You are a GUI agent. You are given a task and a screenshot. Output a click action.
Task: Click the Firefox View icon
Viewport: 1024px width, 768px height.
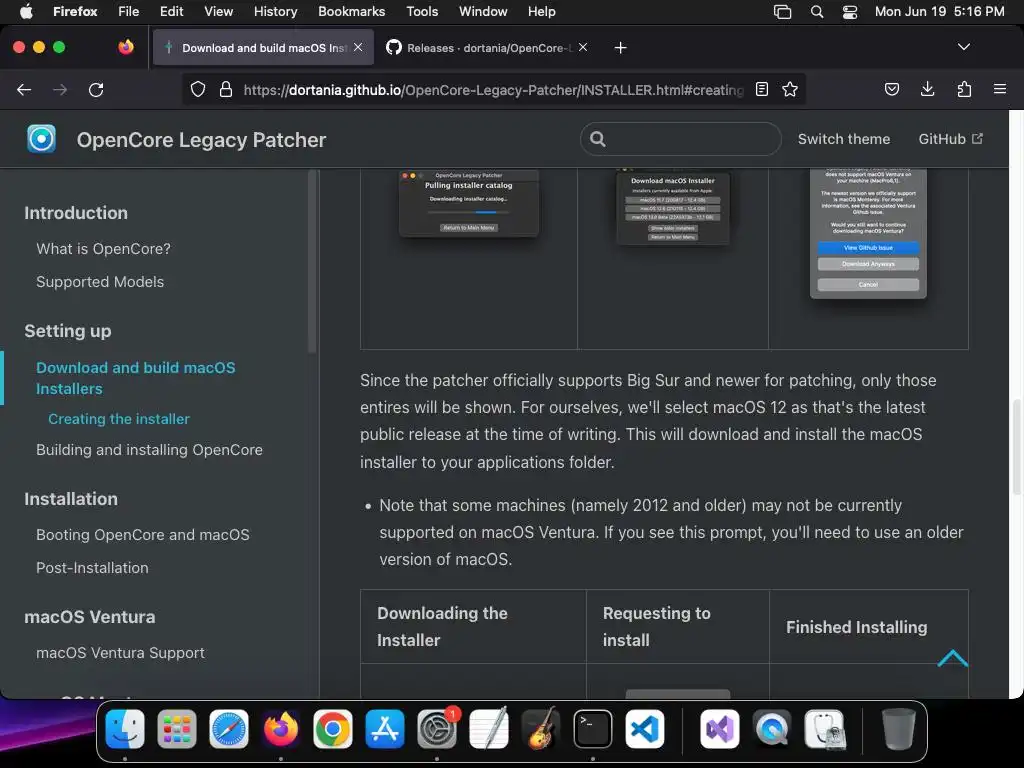[126, 47]
